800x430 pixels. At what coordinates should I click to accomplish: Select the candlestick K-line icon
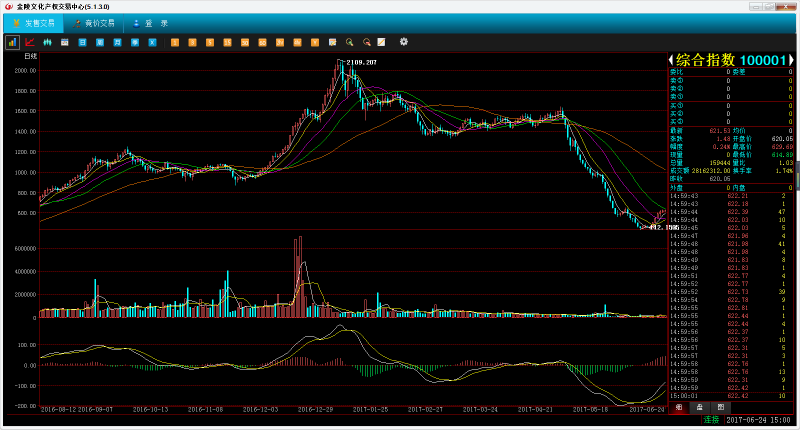tap(47, 42)
